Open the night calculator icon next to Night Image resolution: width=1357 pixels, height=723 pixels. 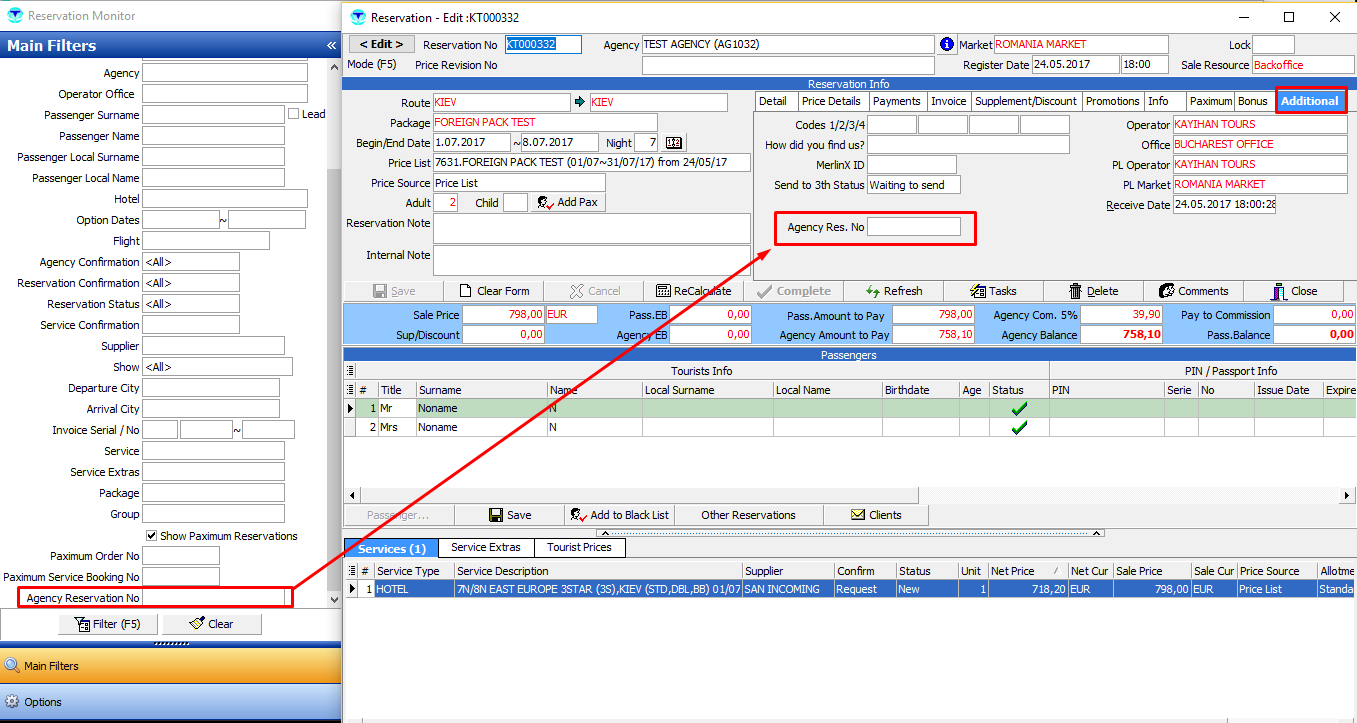coord(674,143)
